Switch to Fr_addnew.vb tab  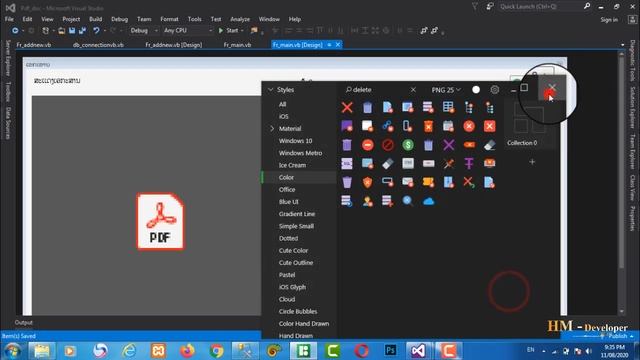pyautogui.click(x=34, y=45)
